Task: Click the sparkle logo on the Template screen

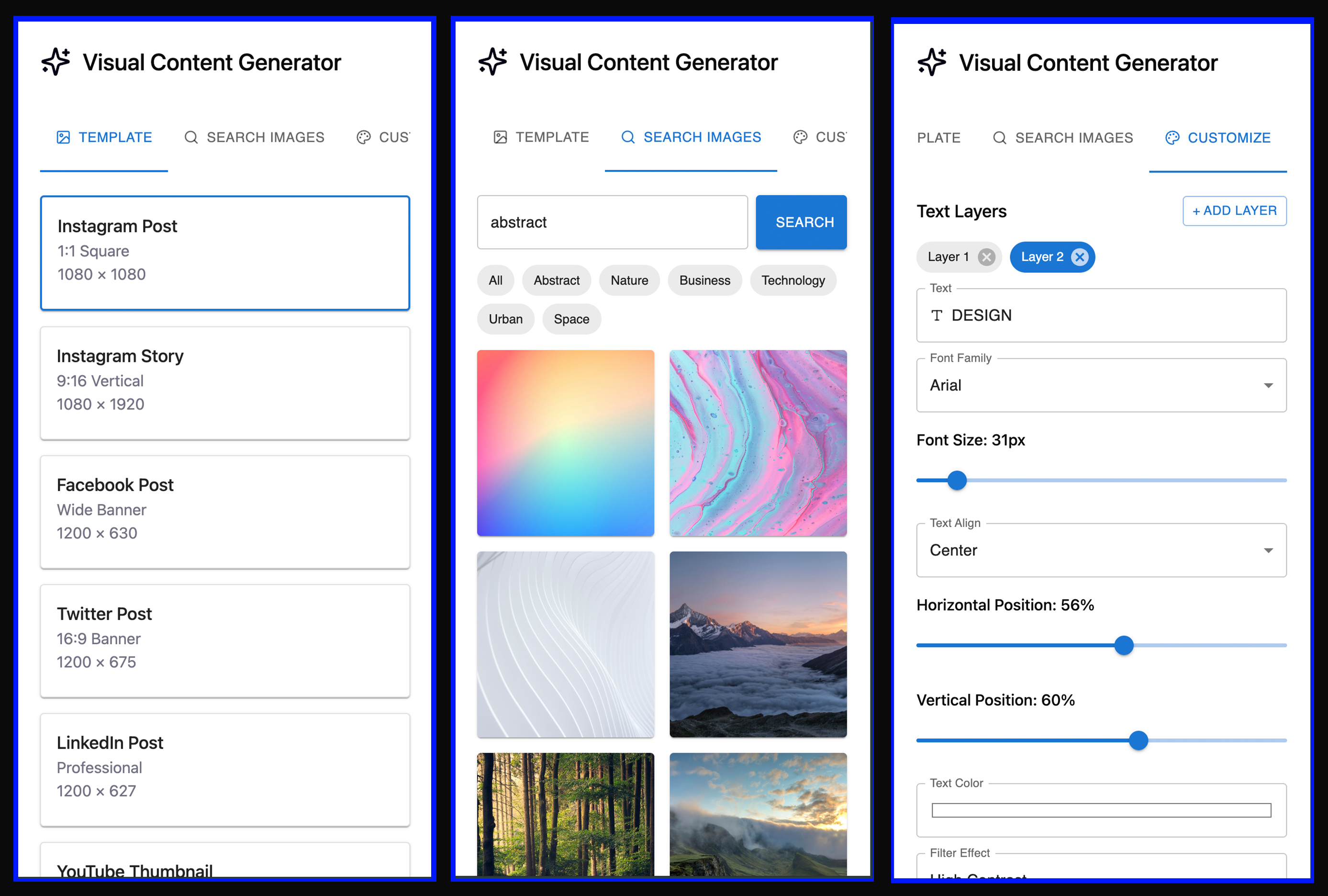Action: pyautogui.click(x=56, y=62)
